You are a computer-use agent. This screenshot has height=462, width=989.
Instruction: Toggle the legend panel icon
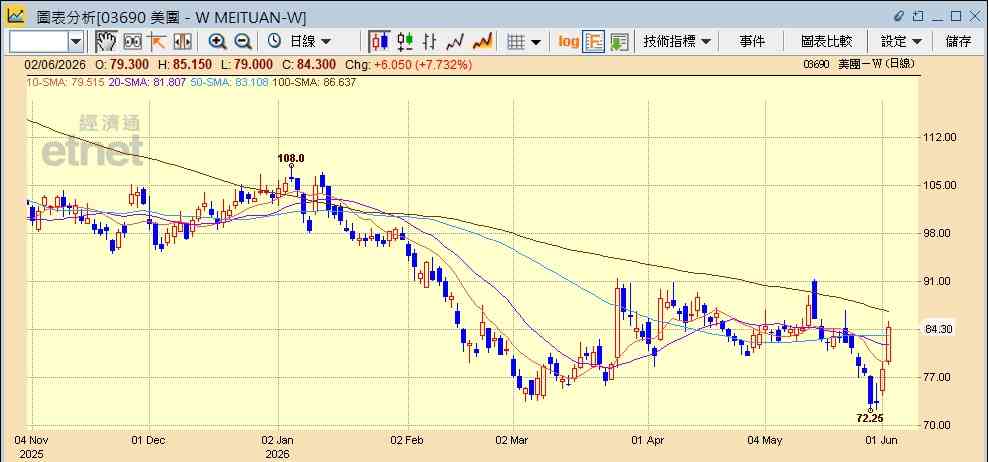pos(594,42)
